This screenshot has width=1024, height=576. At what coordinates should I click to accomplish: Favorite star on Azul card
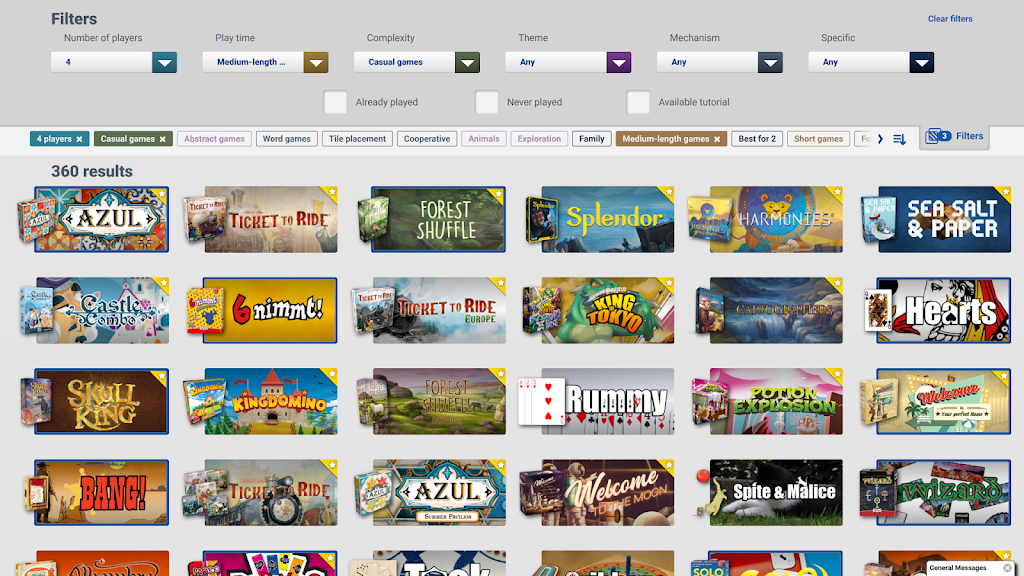click(x=161, y=193)
